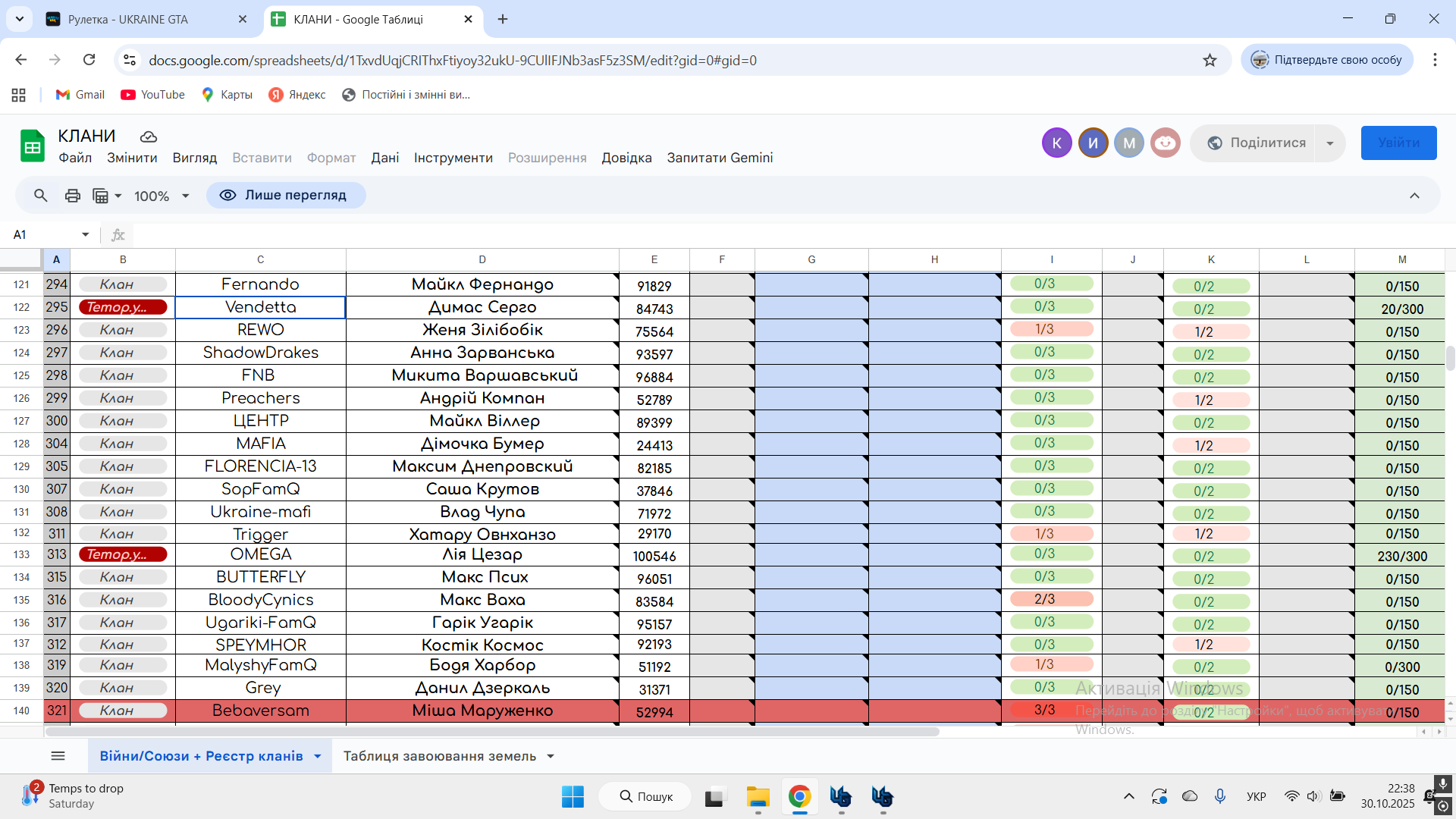Click the search magnifier in toolbar
Image resolution: width=1456 pixels, height=819 pixels.
[41, 196]
